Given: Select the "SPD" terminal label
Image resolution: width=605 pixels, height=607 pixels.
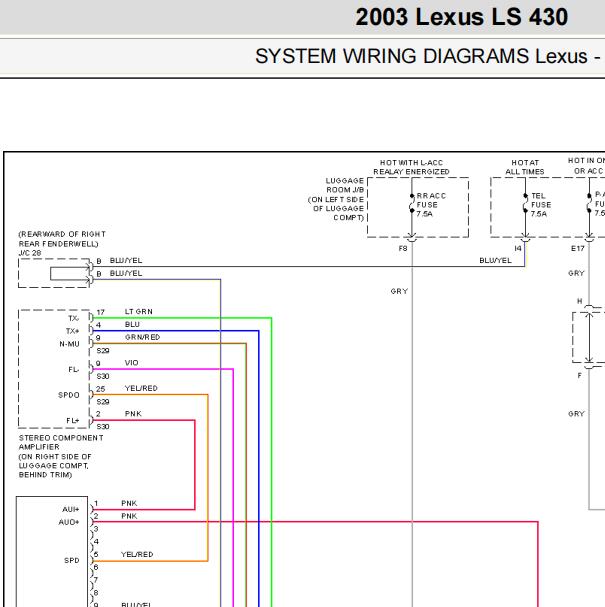Looking at the screenshot, I should [72, 561].
